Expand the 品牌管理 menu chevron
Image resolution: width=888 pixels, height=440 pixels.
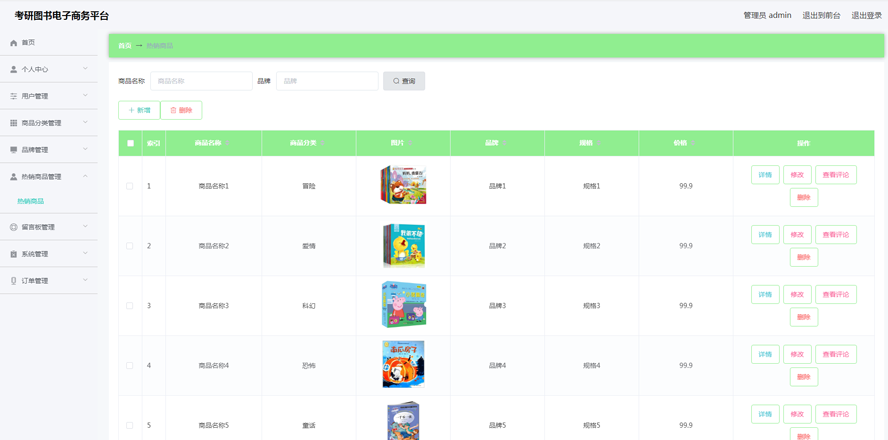click(85, 149)
